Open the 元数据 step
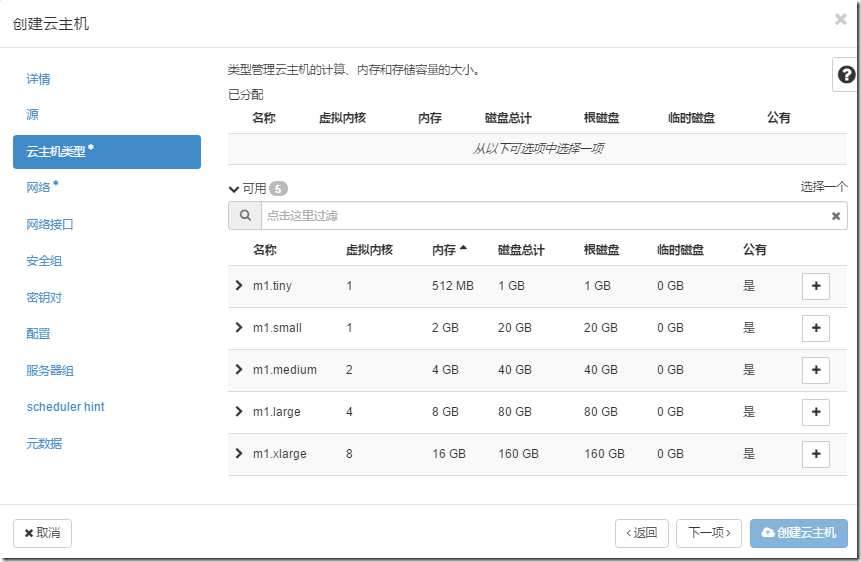861x562 pixels. pos(44,443)
